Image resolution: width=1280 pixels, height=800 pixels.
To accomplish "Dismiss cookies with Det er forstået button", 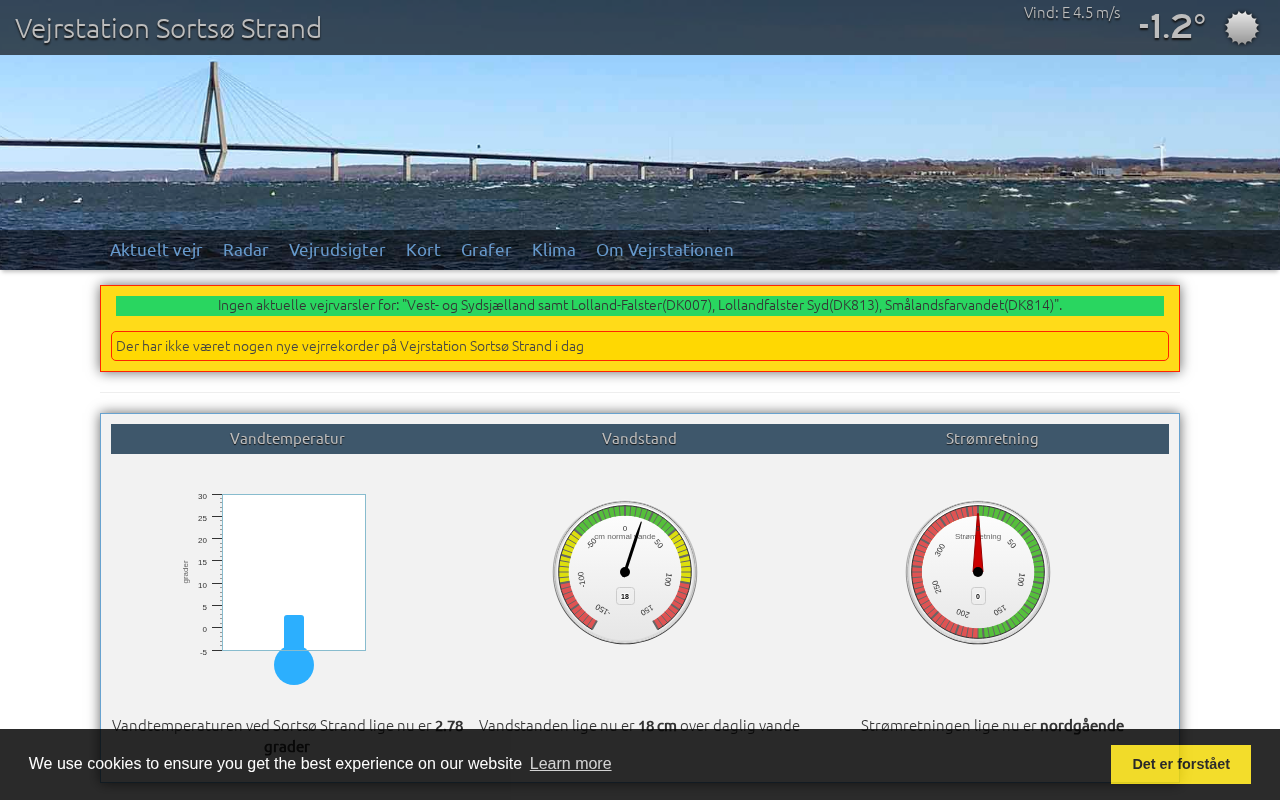I will pos(1181,764).
